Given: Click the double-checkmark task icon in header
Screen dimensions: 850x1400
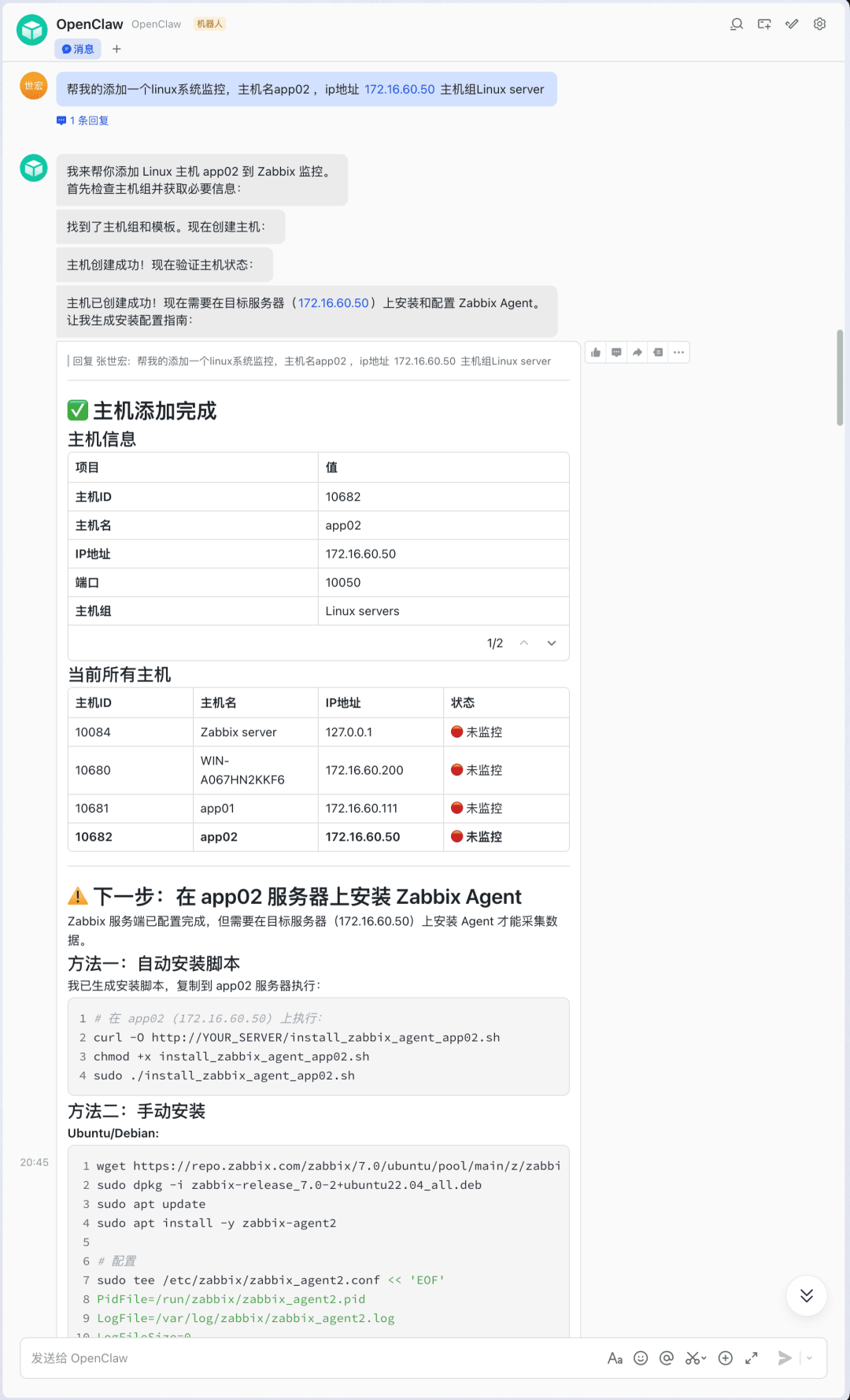Looking at the screenshot, I should 792,24.
